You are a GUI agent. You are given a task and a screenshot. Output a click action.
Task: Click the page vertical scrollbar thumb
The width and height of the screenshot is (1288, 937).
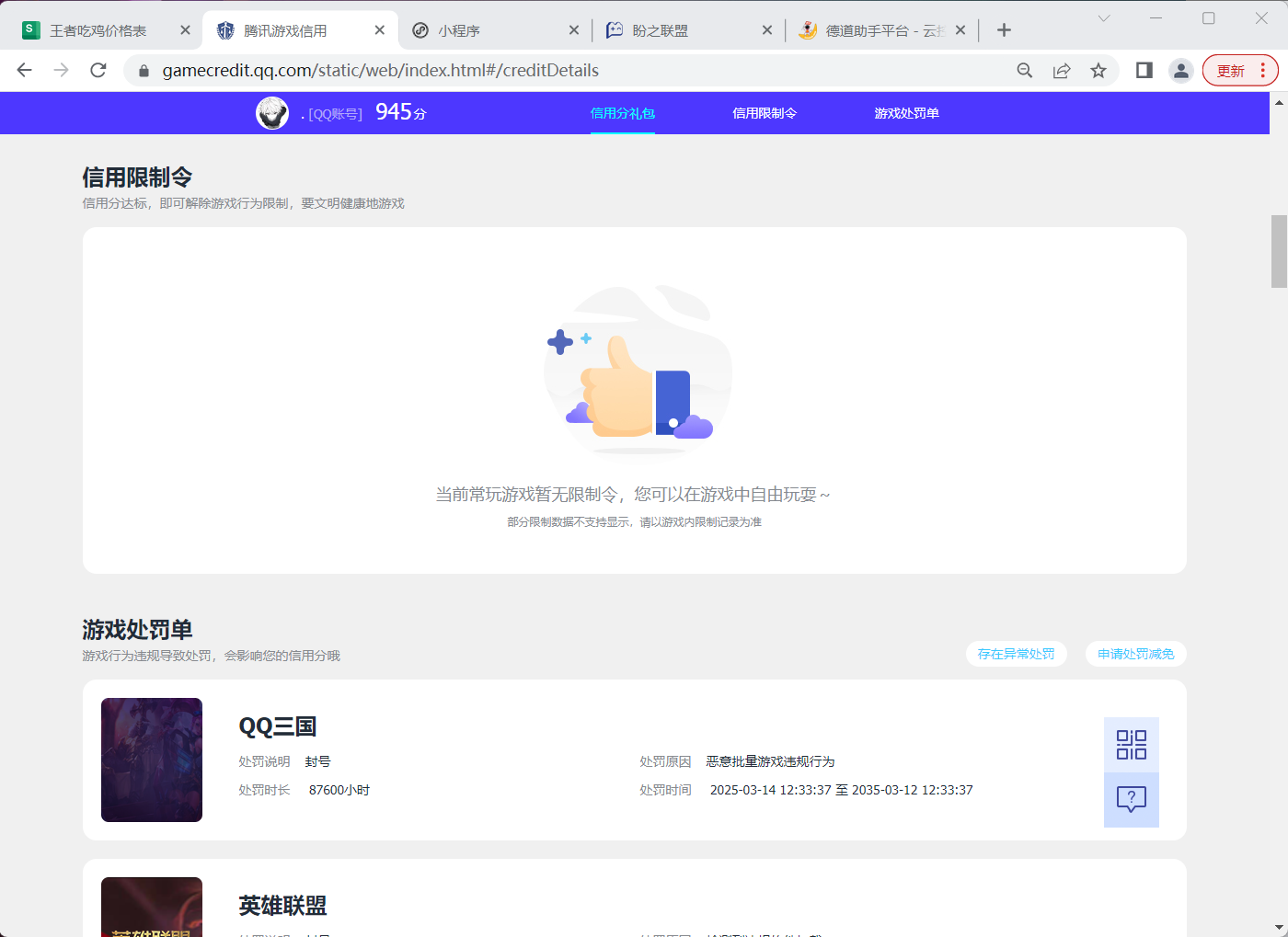coord(1279,251)
